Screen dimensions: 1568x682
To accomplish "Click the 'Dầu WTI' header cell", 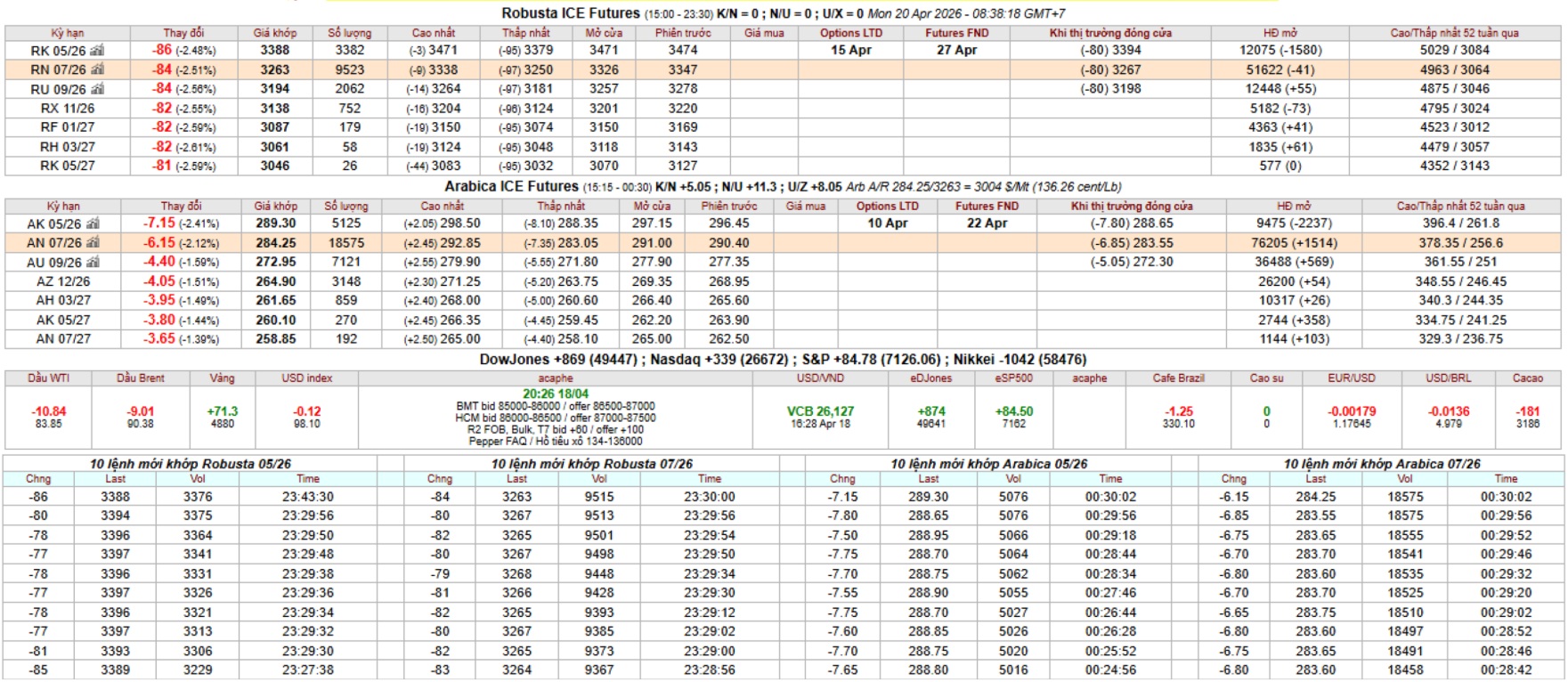I will pyautogui.click(x=48, y=378).
